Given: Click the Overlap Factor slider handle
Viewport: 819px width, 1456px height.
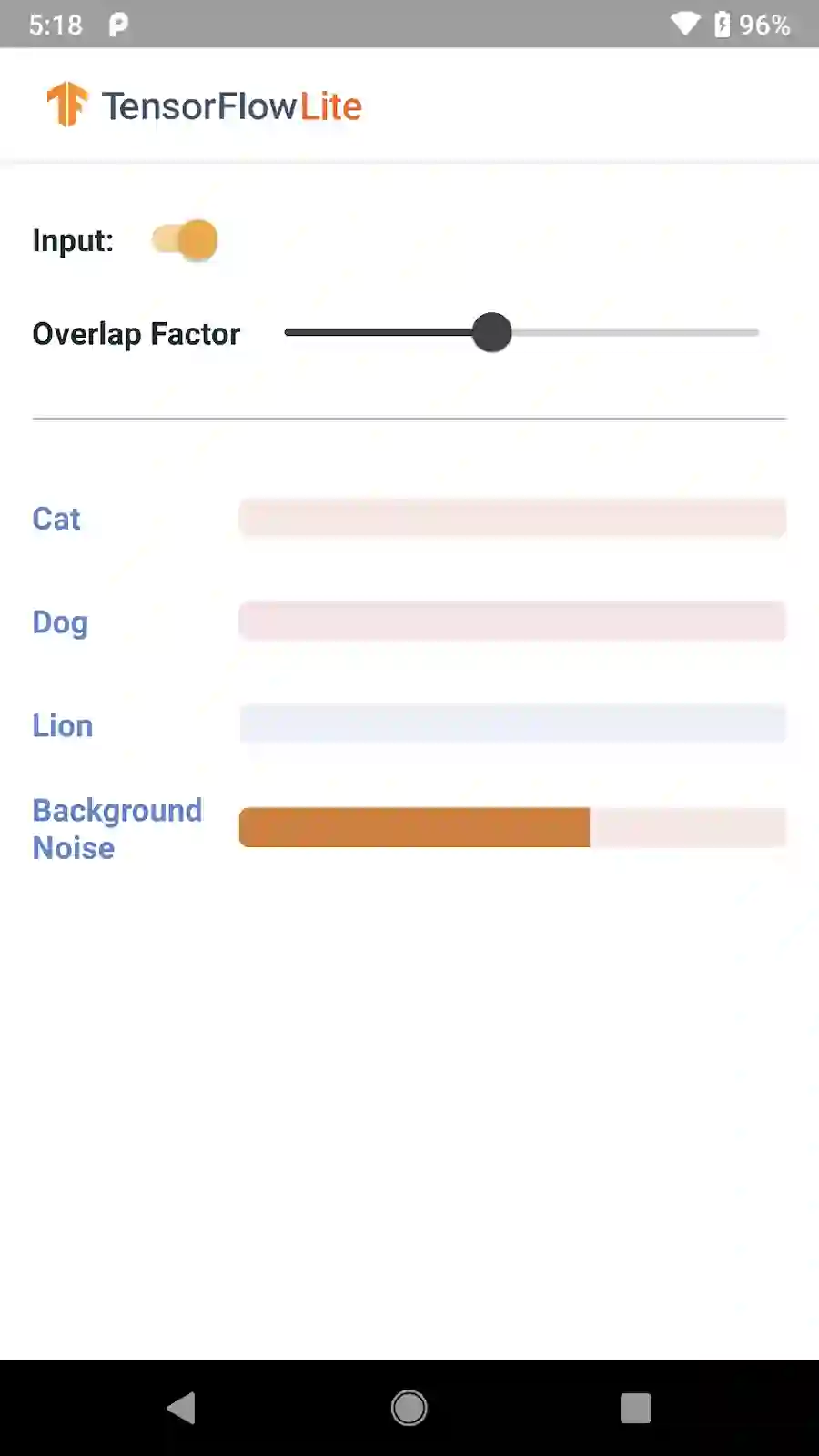Looking at the screenshot, I should 491,332.
